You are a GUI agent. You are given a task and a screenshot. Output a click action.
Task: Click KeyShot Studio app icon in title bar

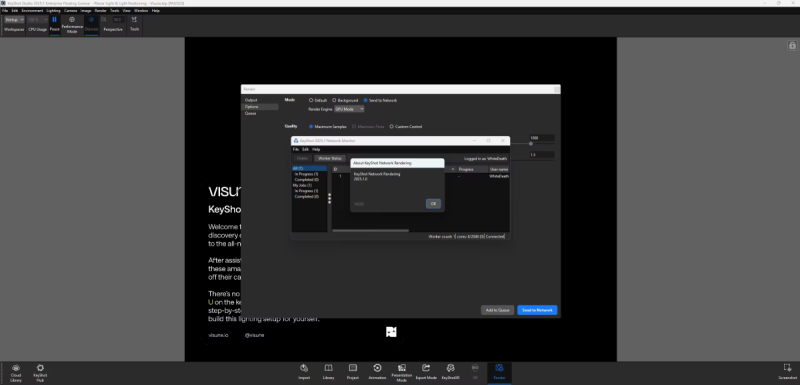pyautogui.click(x=4, y=3)
